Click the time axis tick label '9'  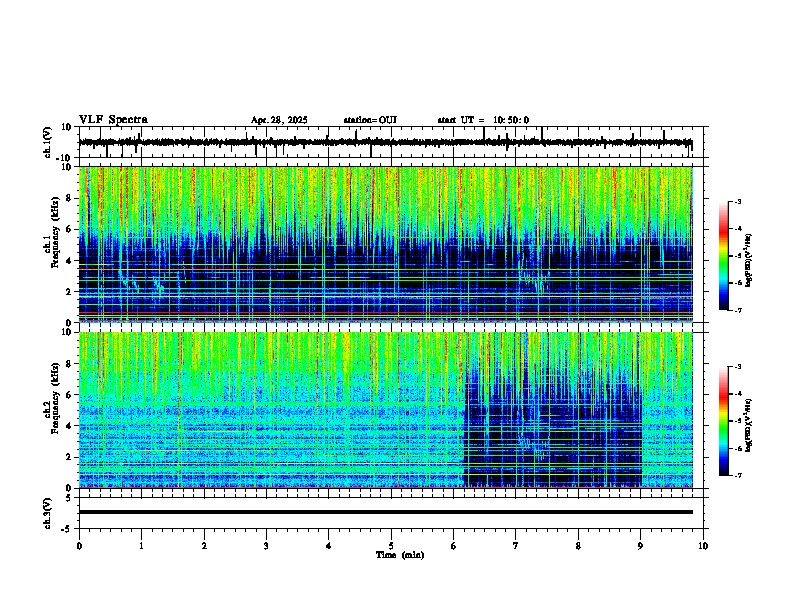[x=640, y=546]
